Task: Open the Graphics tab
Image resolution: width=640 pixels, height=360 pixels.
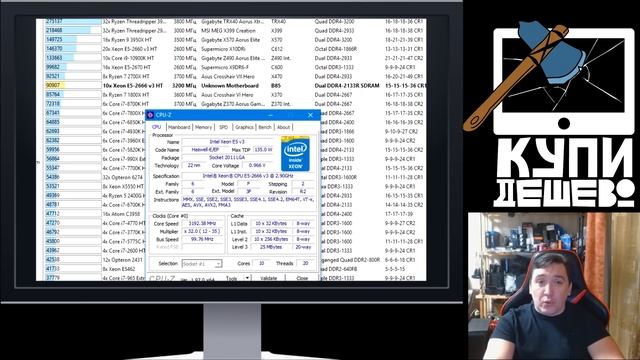Action: pyautogui.click(x=244, y=127)
